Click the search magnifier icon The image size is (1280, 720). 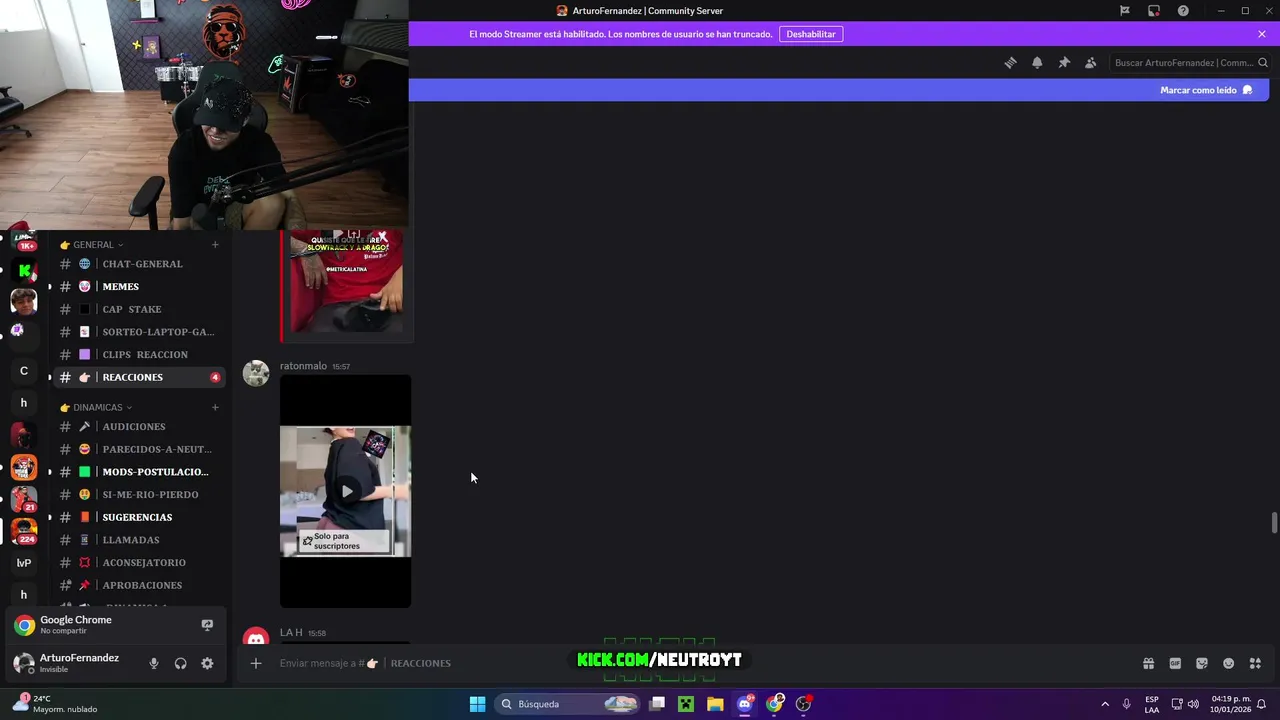pyautogui.click(x=1263, y=63)
